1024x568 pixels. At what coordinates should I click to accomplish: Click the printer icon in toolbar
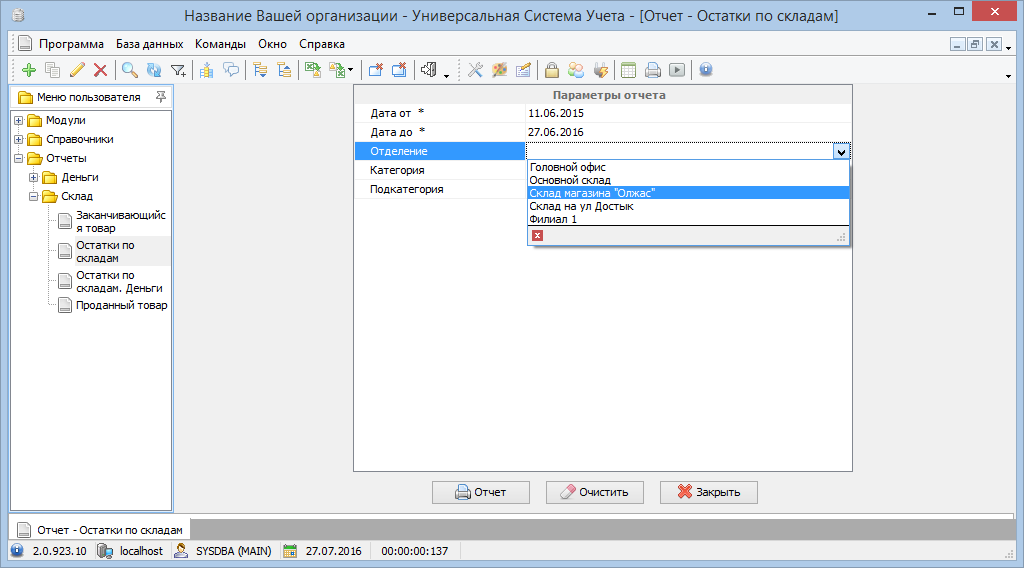click(x=652, y=70)
